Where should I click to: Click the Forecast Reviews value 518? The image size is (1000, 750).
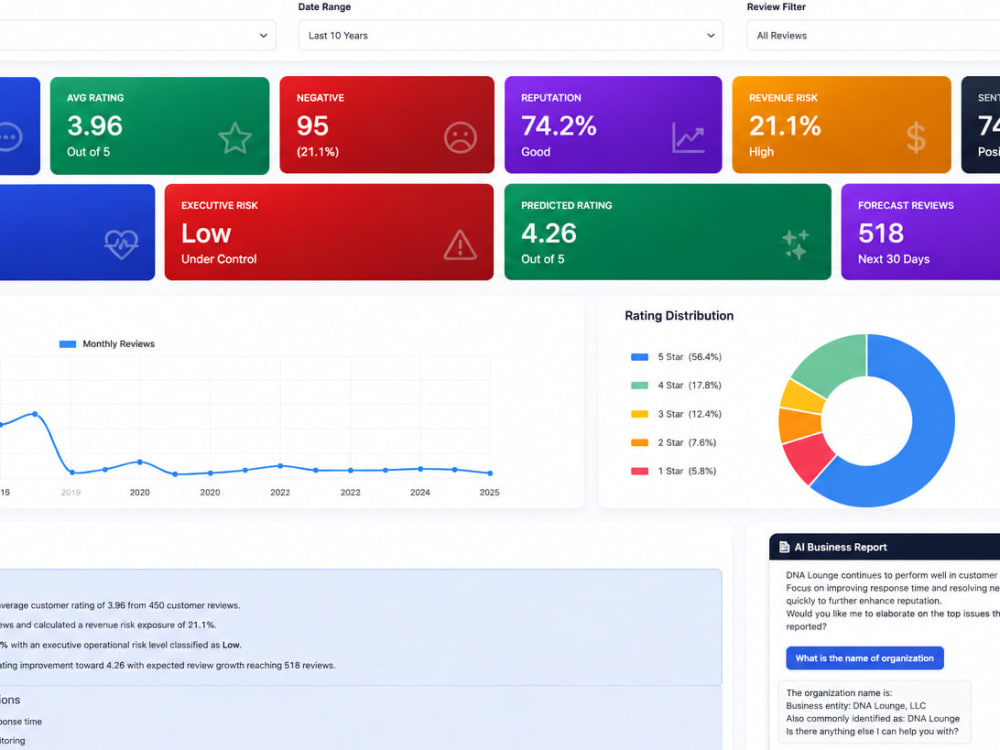click(881, 233)
